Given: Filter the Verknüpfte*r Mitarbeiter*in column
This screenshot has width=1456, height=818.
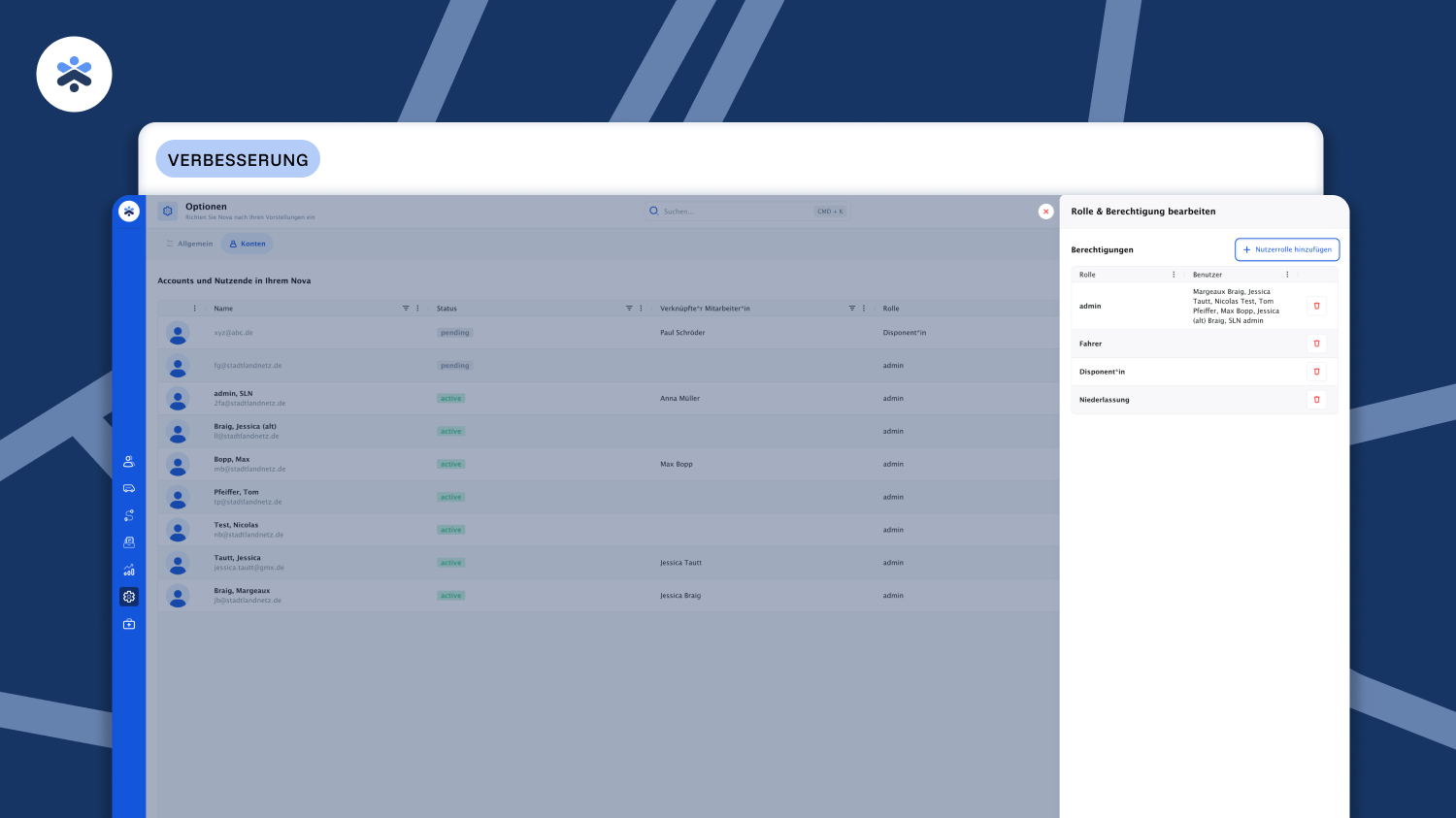Looking at the screenshot, I should pos(852,309).
